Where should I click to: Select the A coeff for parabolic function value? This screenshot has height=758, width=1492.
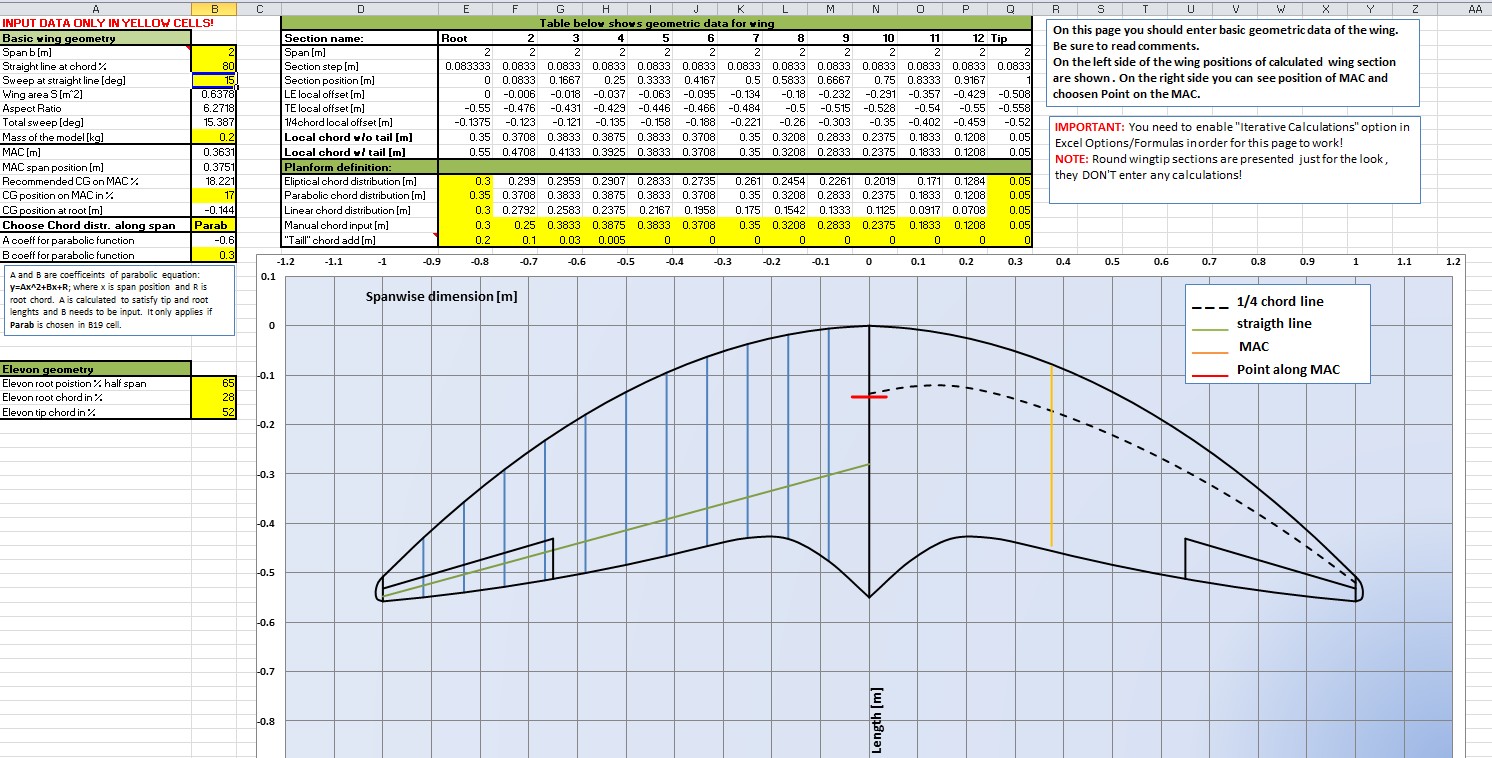point(214,240)
